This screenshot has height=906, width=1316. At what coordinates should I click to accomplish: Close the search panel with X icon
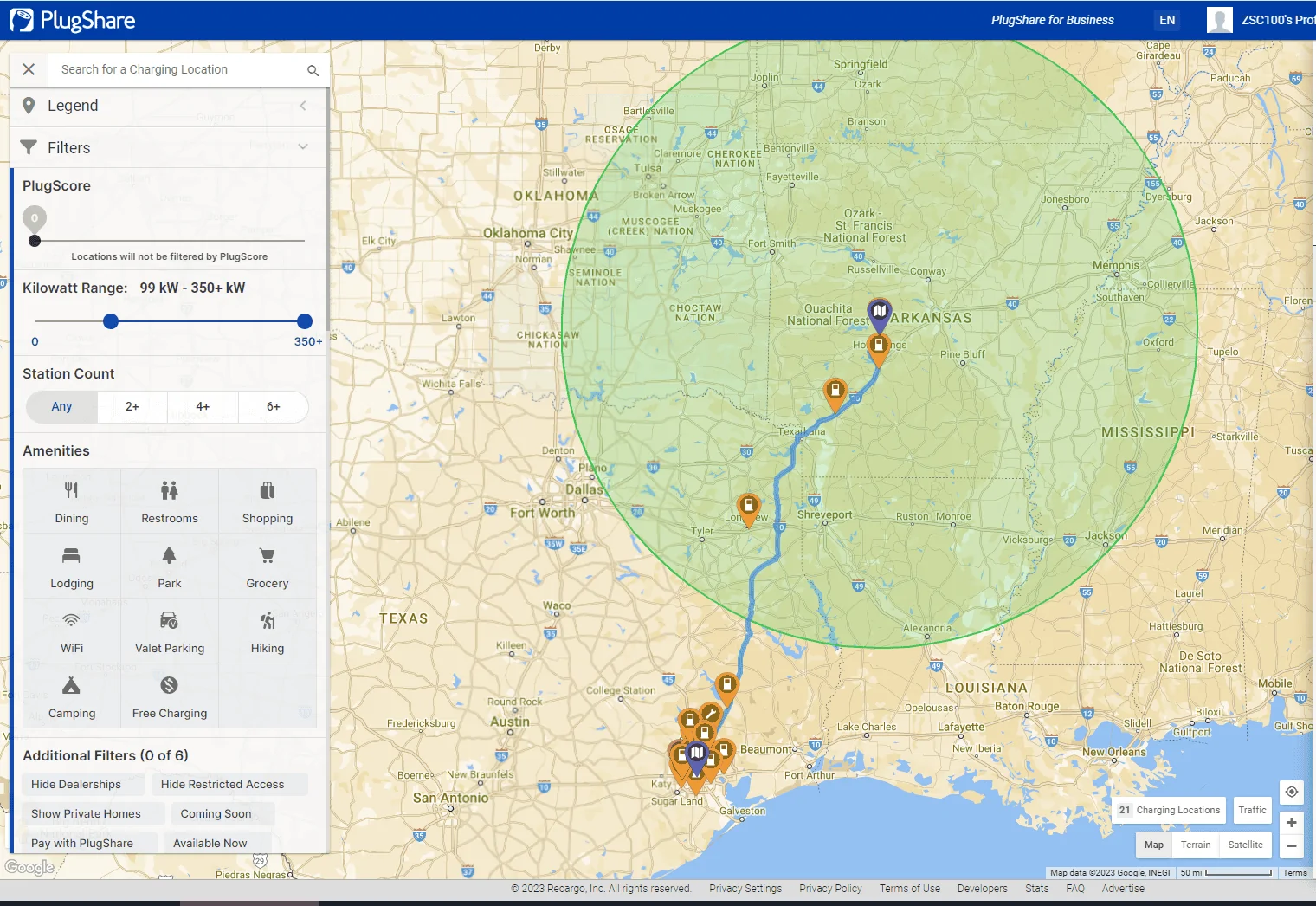click(x=29, y=69)
